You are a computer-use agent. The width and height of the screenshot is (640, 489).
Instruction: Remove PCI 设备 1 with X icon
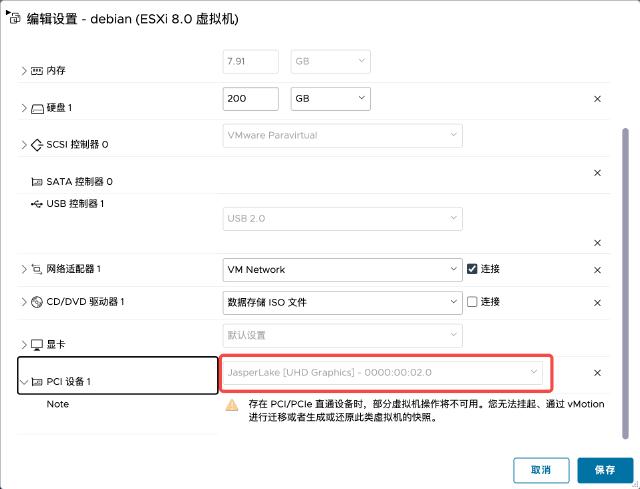(x=597, y=373)
